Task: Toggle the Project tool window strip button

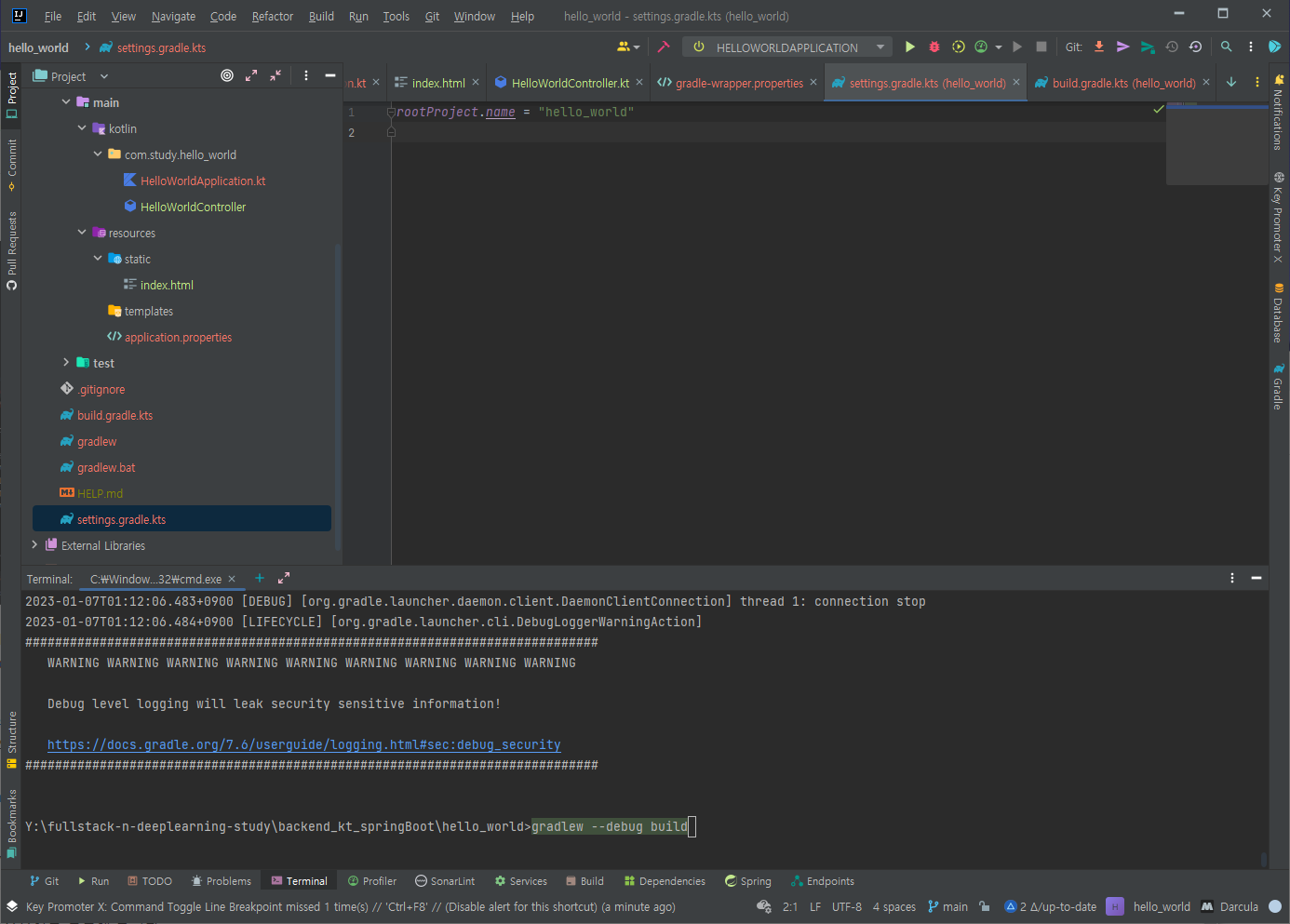Action: click(x=11, y=94)
